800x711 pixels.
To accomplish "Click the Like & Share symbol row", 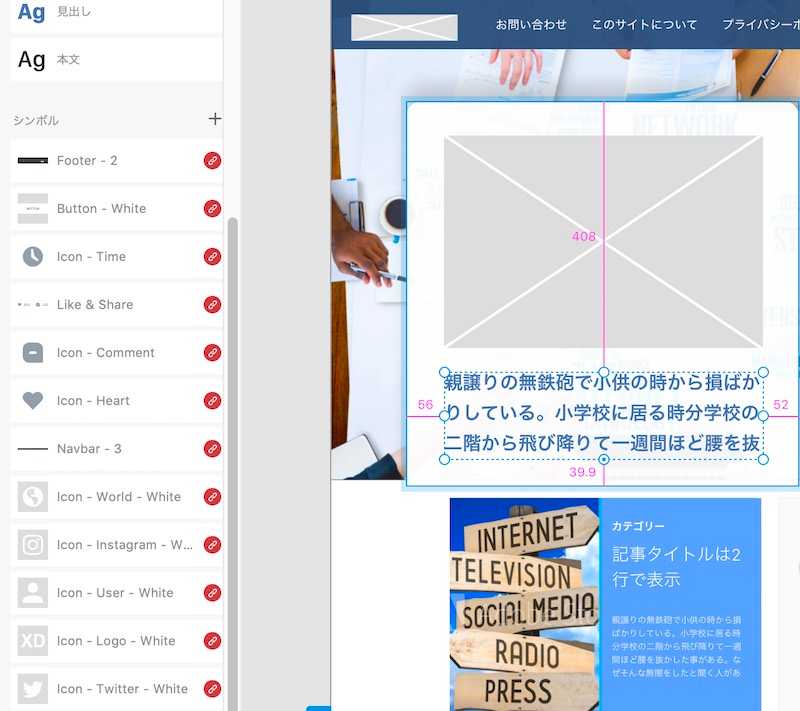I will click(x=95, y=305).
